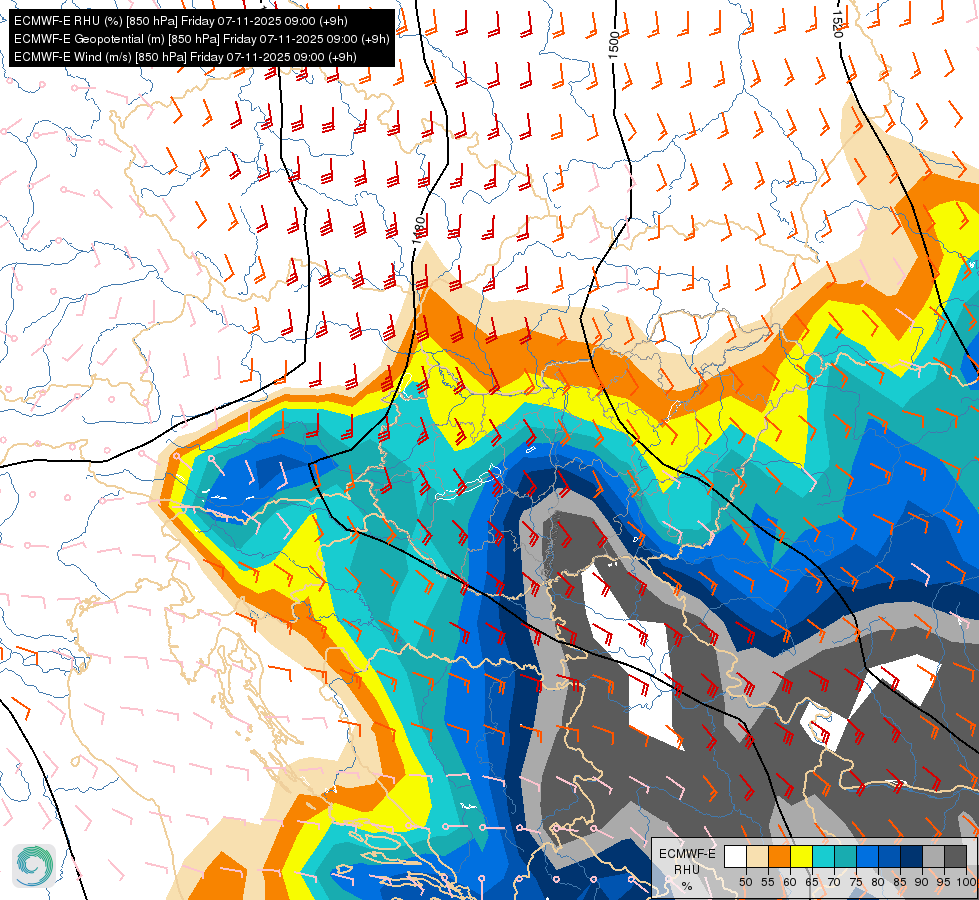Click the legend value 75
This screenshot has height=900, width=979.
click(856, 882)
